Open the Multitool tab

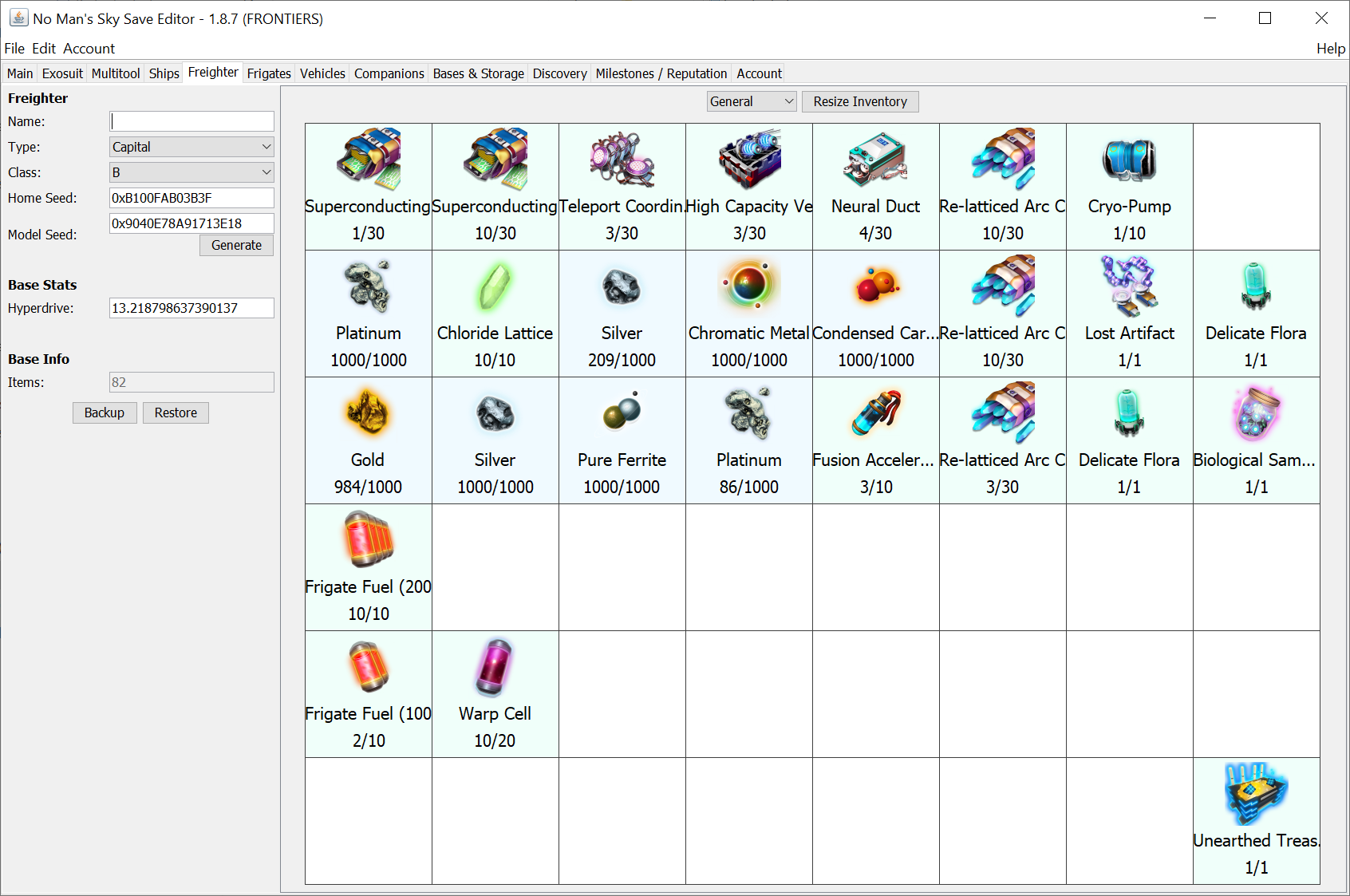pyautogui.click(x=116, y=73)
